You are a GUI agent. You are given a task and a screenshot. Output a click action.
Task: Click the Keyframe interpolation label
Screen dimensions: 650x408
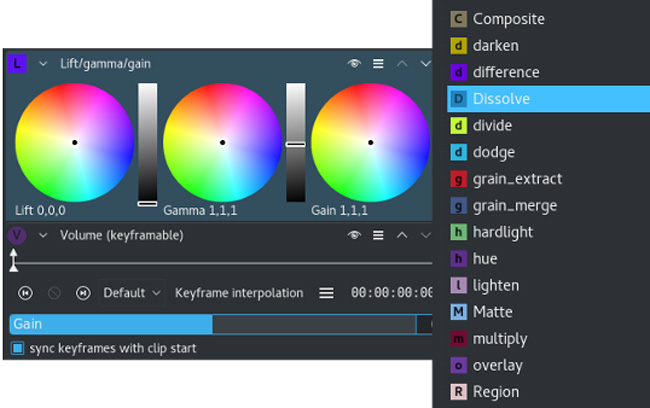pyautogui.click(x=239, y=293)
